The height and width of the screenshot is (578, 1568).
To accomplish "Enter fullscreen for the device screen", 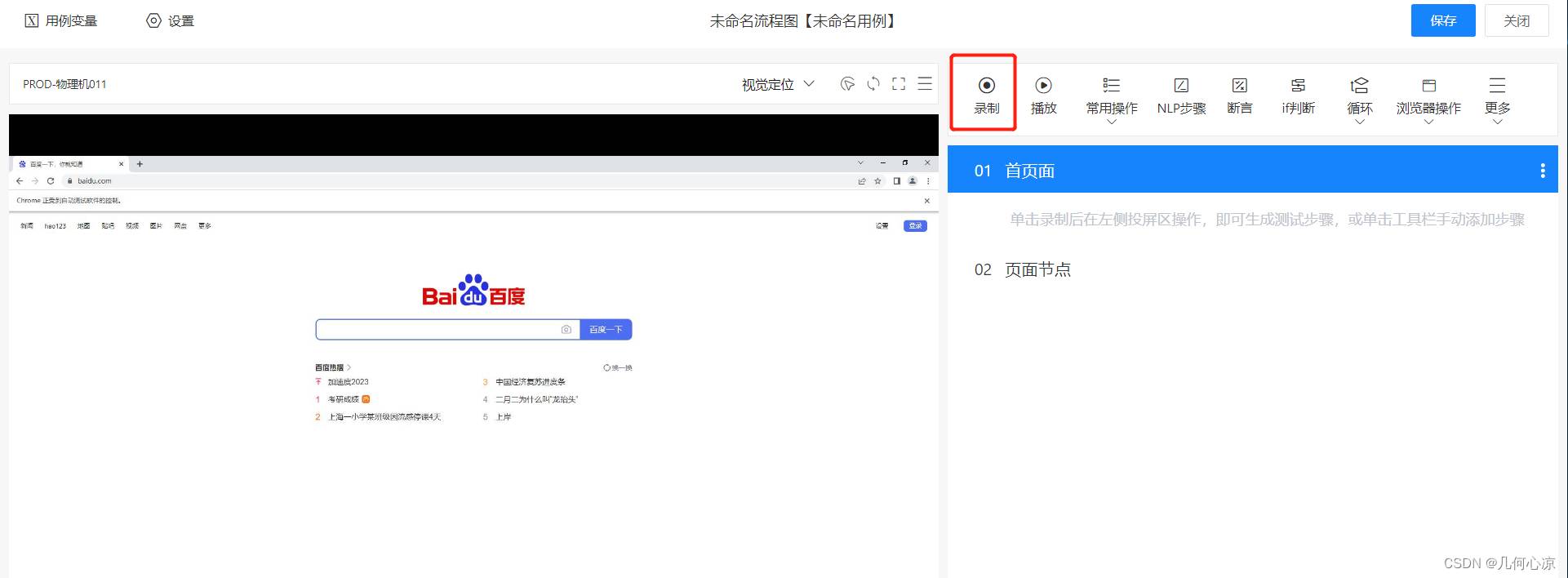I will 899,83.
